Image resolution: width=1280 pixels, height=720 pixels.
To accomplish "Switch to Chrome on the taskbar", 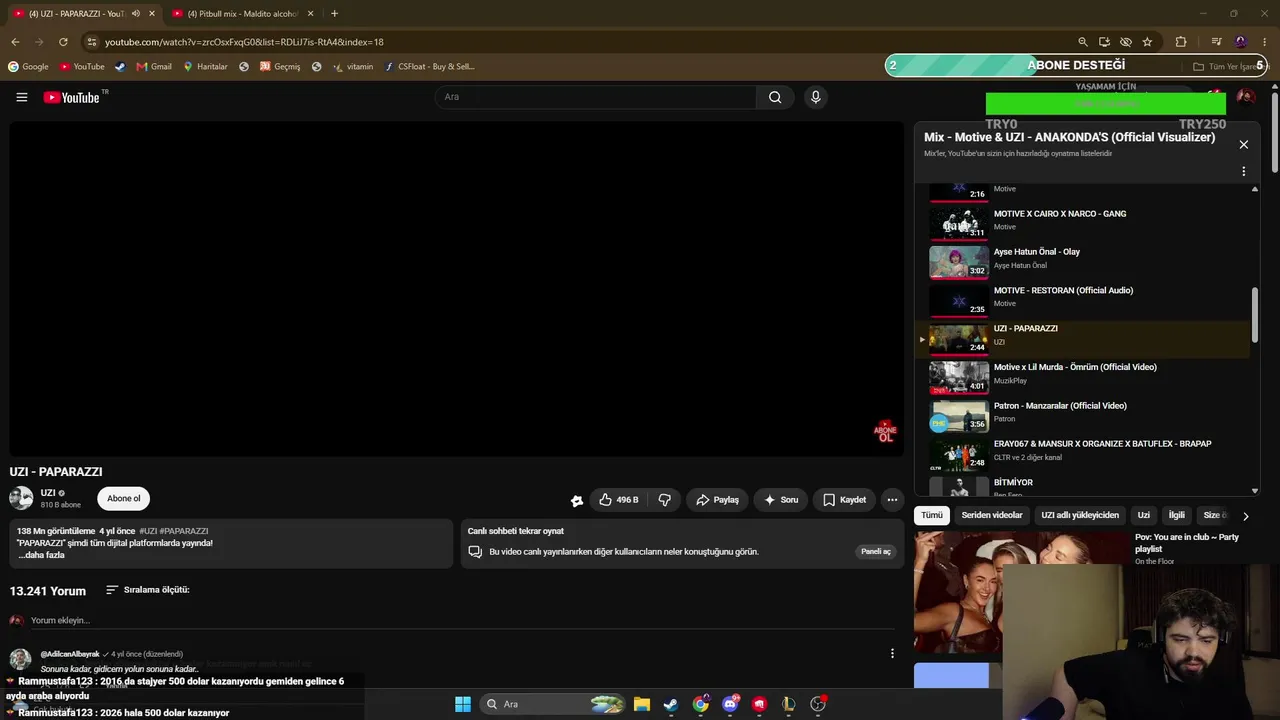I will (x=700, y=704).
